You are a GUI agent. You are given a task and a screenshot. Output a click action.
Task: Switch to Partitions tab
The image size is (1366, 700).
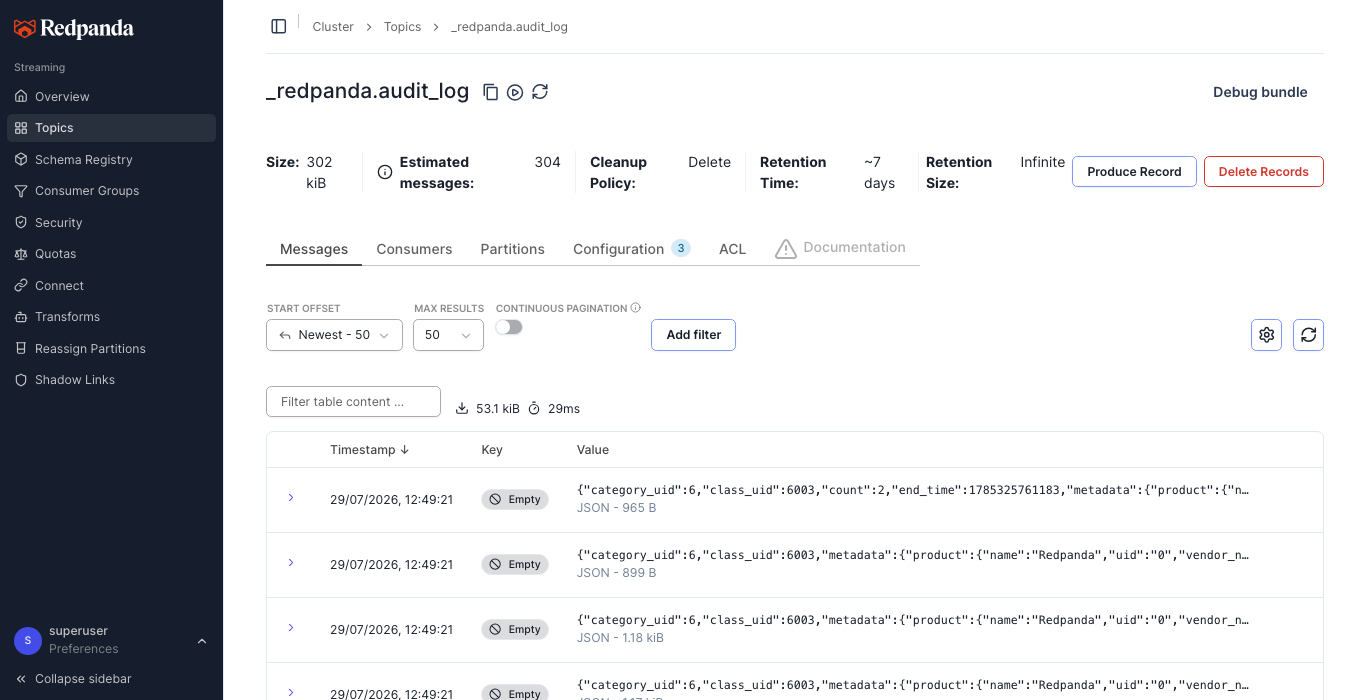tap(512, 249)
